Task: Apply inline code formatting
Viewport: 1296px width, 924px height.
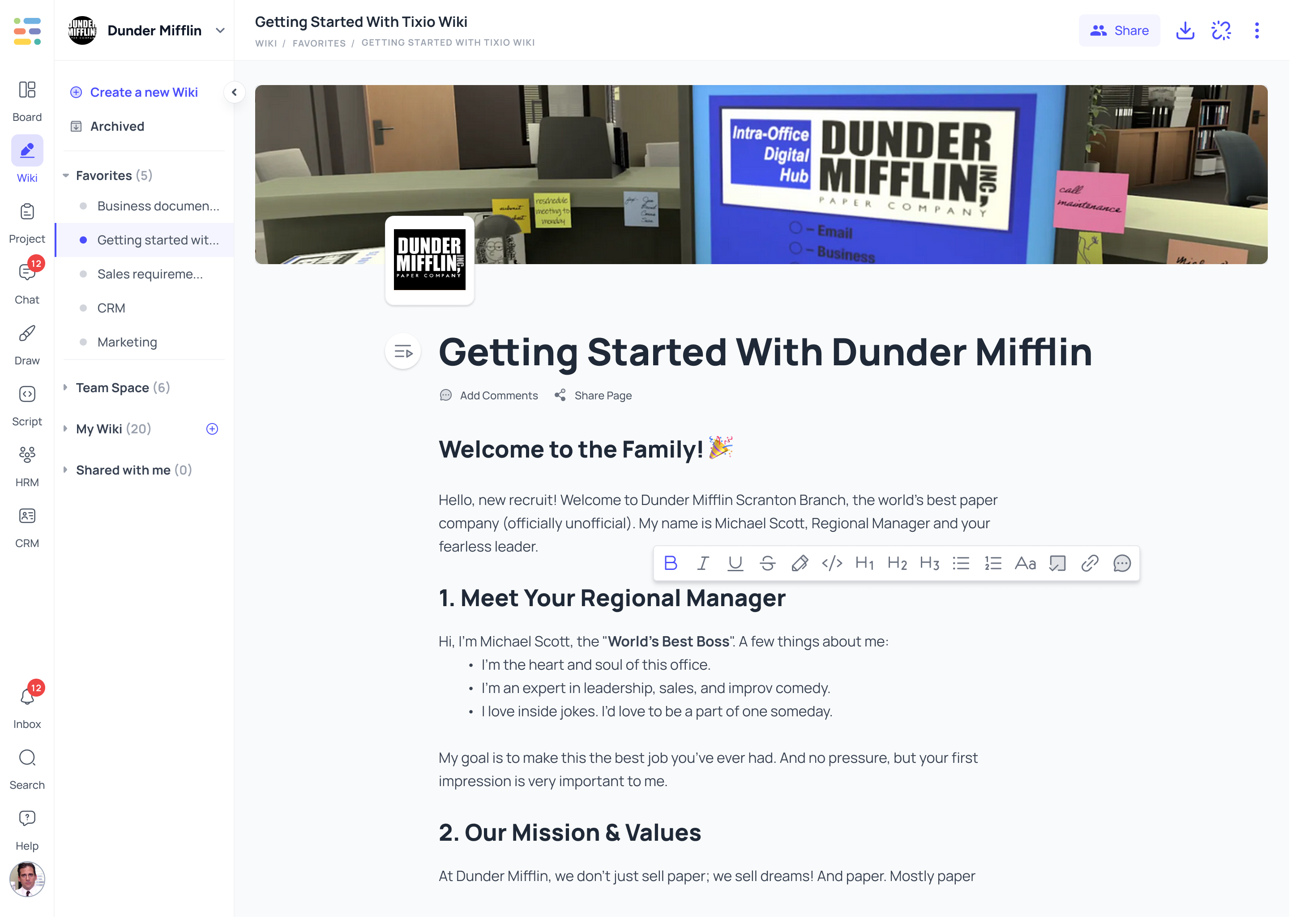Action: click(832, 563)
